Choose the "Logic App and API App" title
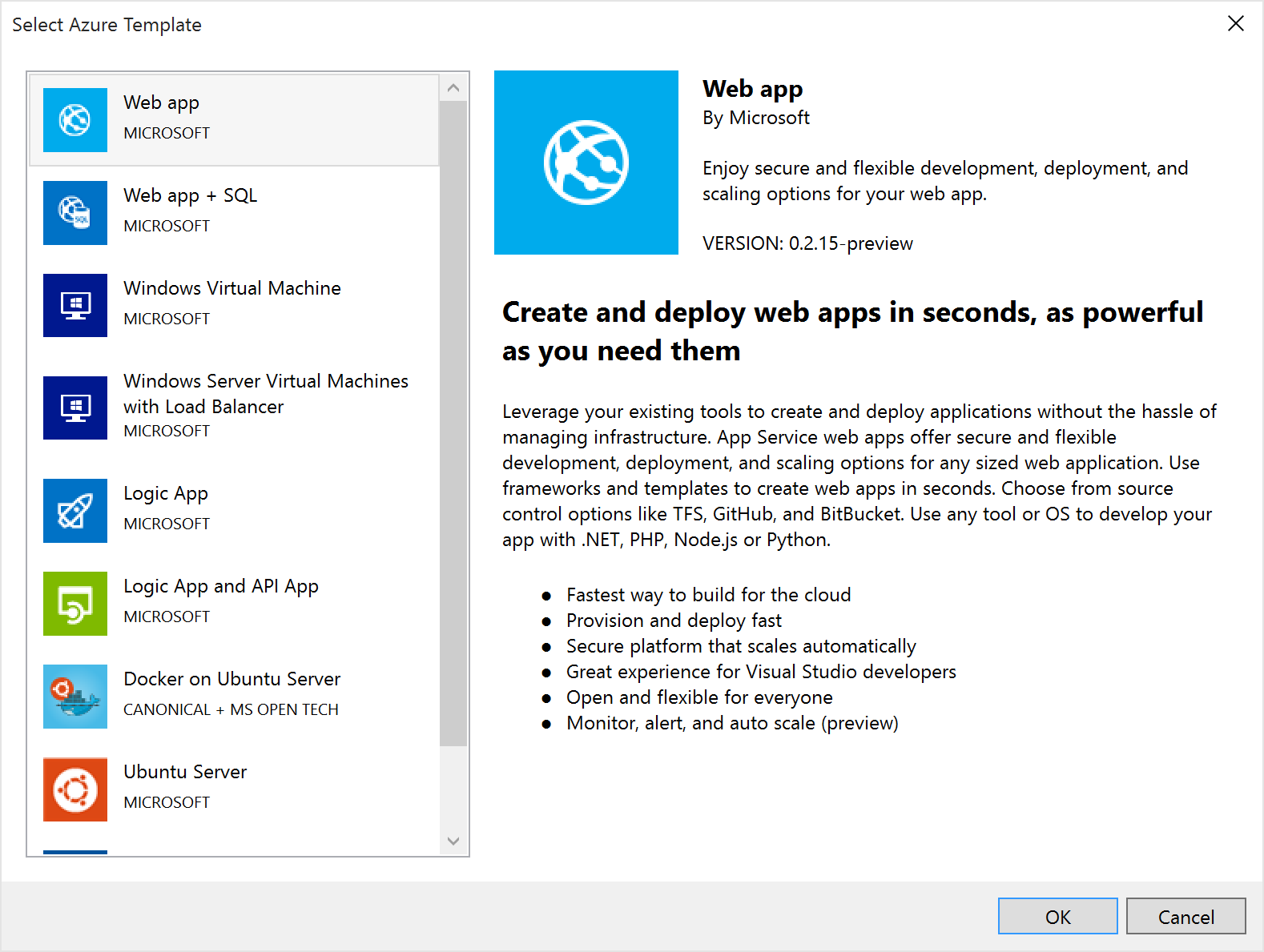The width and height of the screenshot is (1264, 952). click(x=221, y=587)
